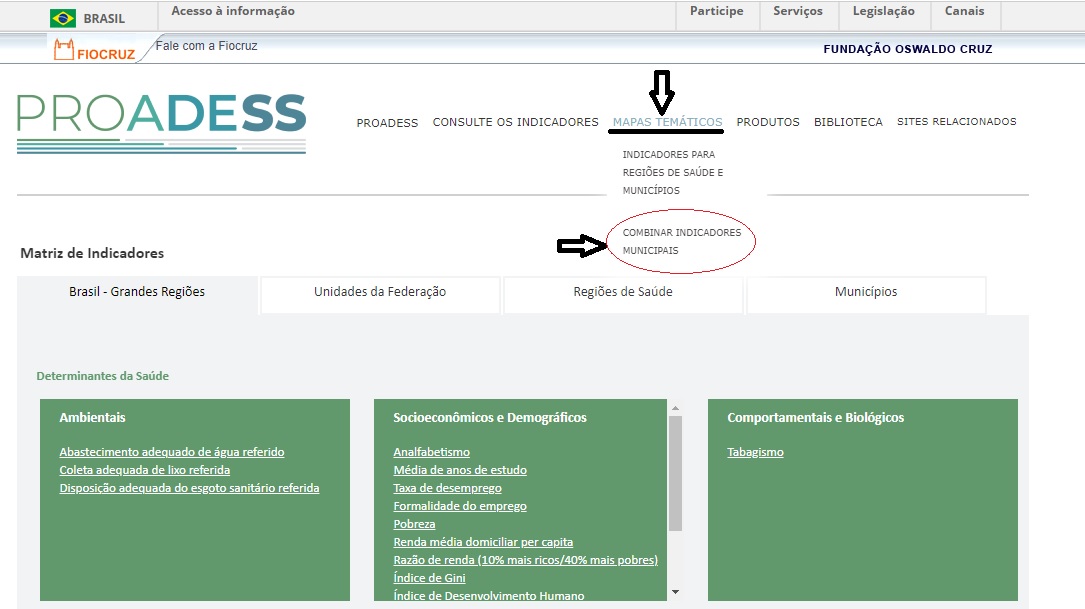This screenshot has width=1085, height=609.
Task: Click Fale com a Fiocruz link
Action: pos(206,46)
